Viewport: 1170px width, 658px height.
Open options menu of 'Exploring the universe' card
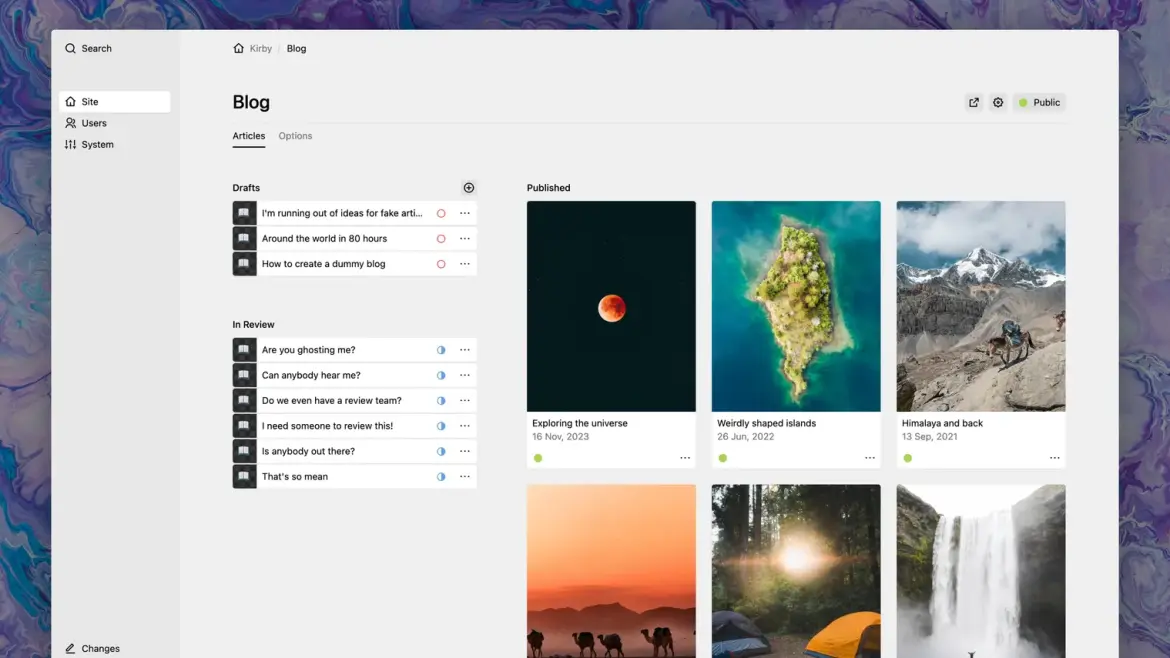[685, 458]
